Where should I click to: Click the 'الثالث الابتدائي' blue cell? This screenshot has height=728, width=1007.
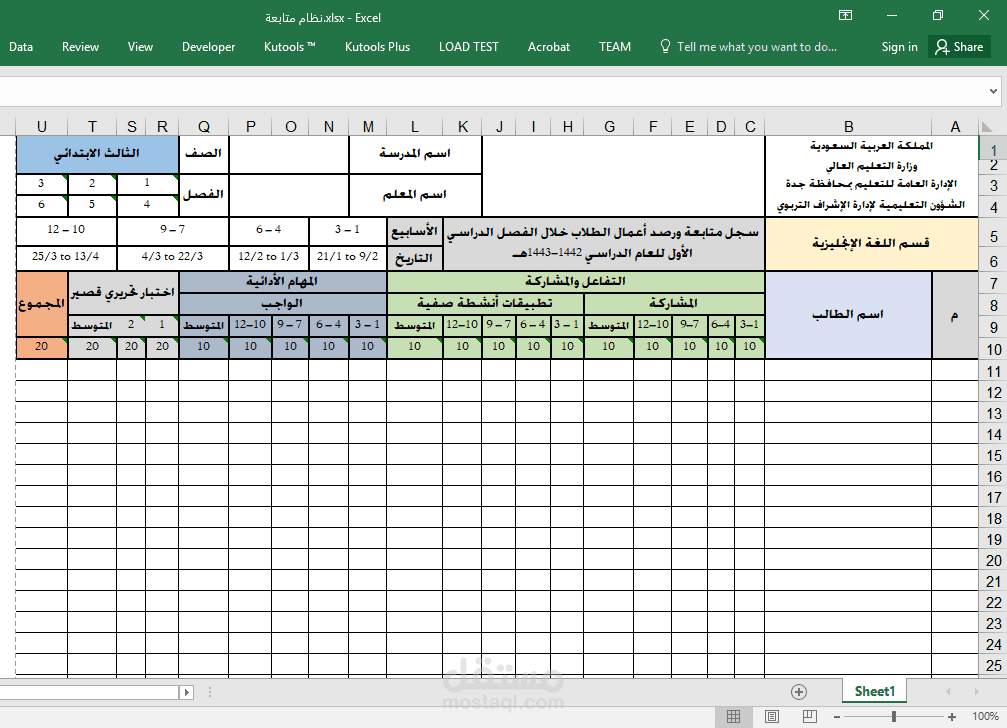pos(97,153)
